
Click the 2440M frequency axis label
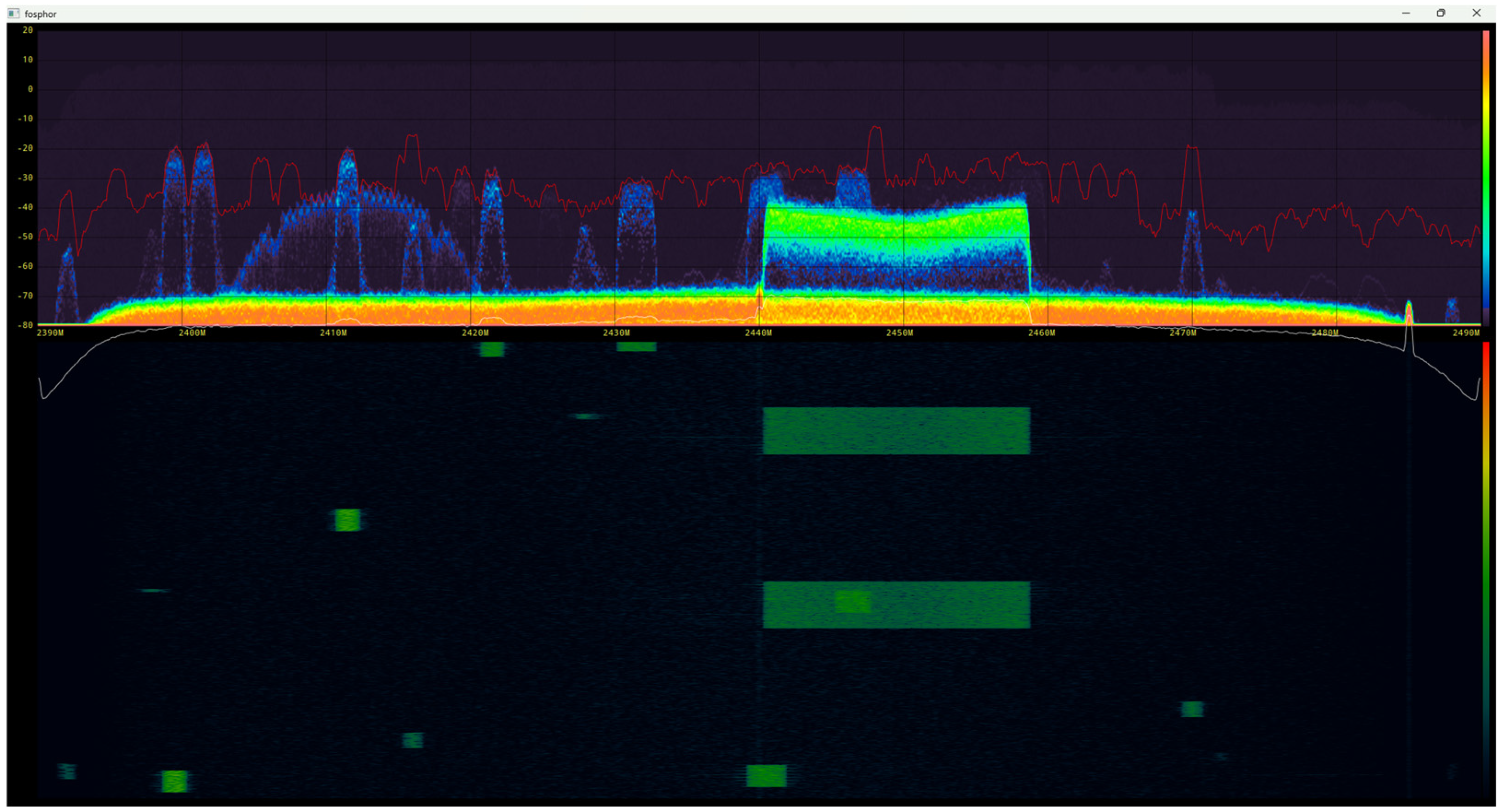(x=758, y=333)
